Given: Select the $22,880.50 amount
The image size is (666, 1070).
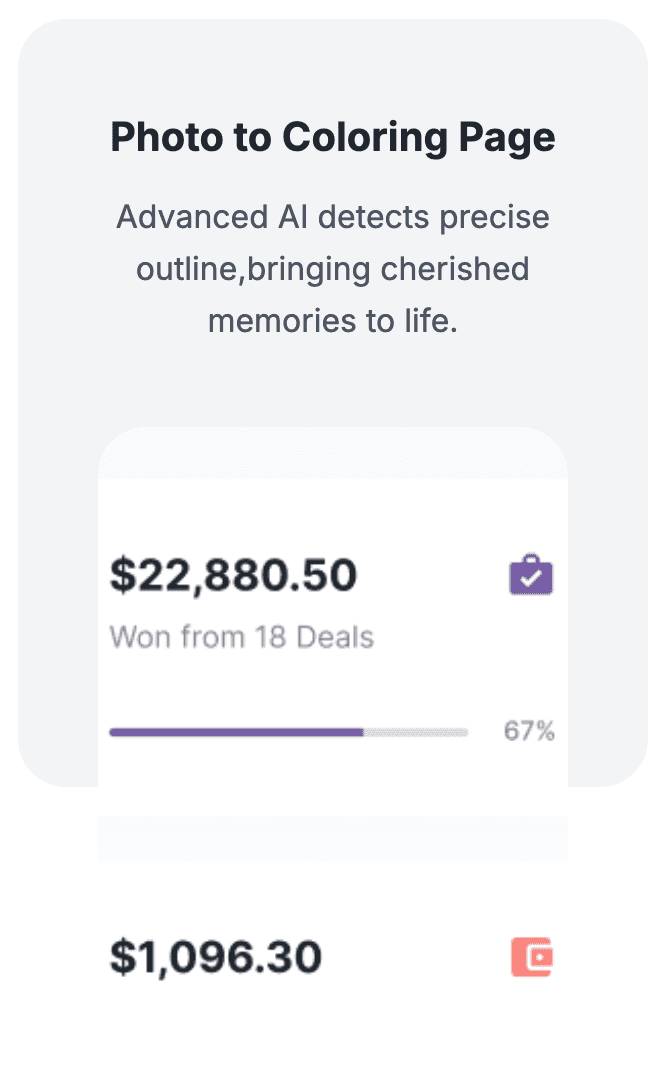Looking at the screenshot, I should 233,575.
